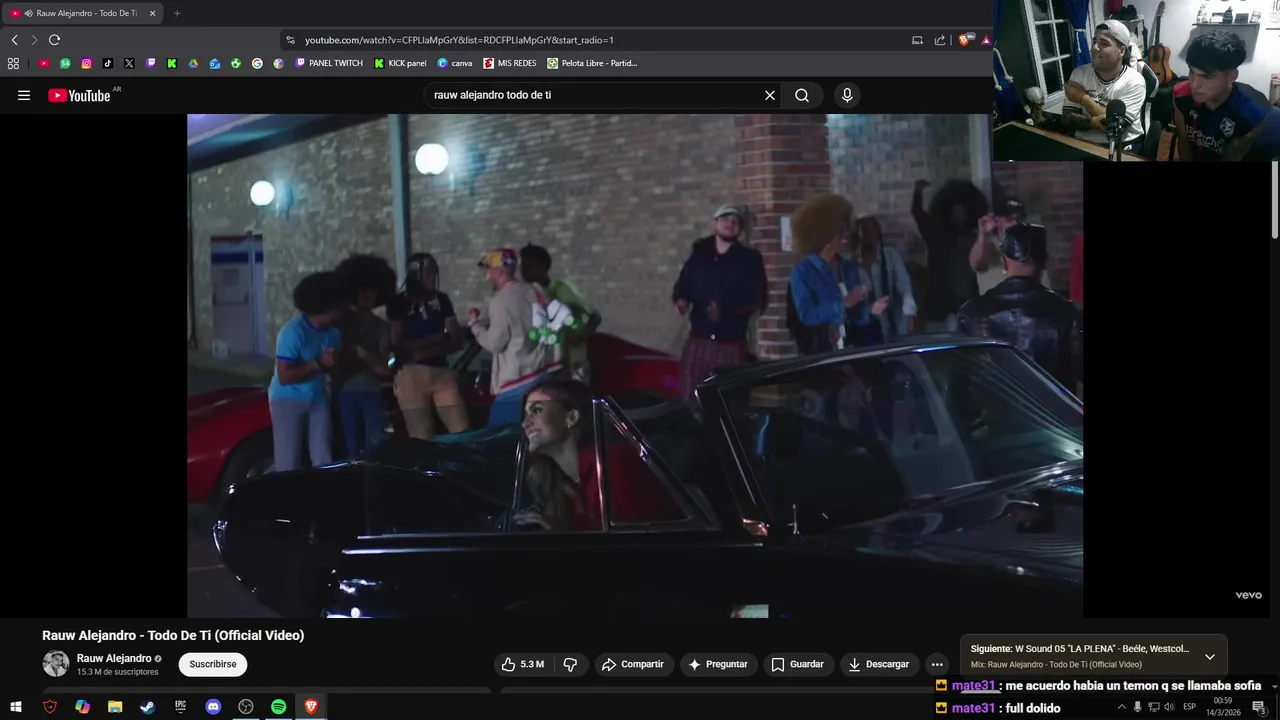This screenshot has width=1280, height=720.
Task: Open the Windows Start menu
Action: (16, 707)
